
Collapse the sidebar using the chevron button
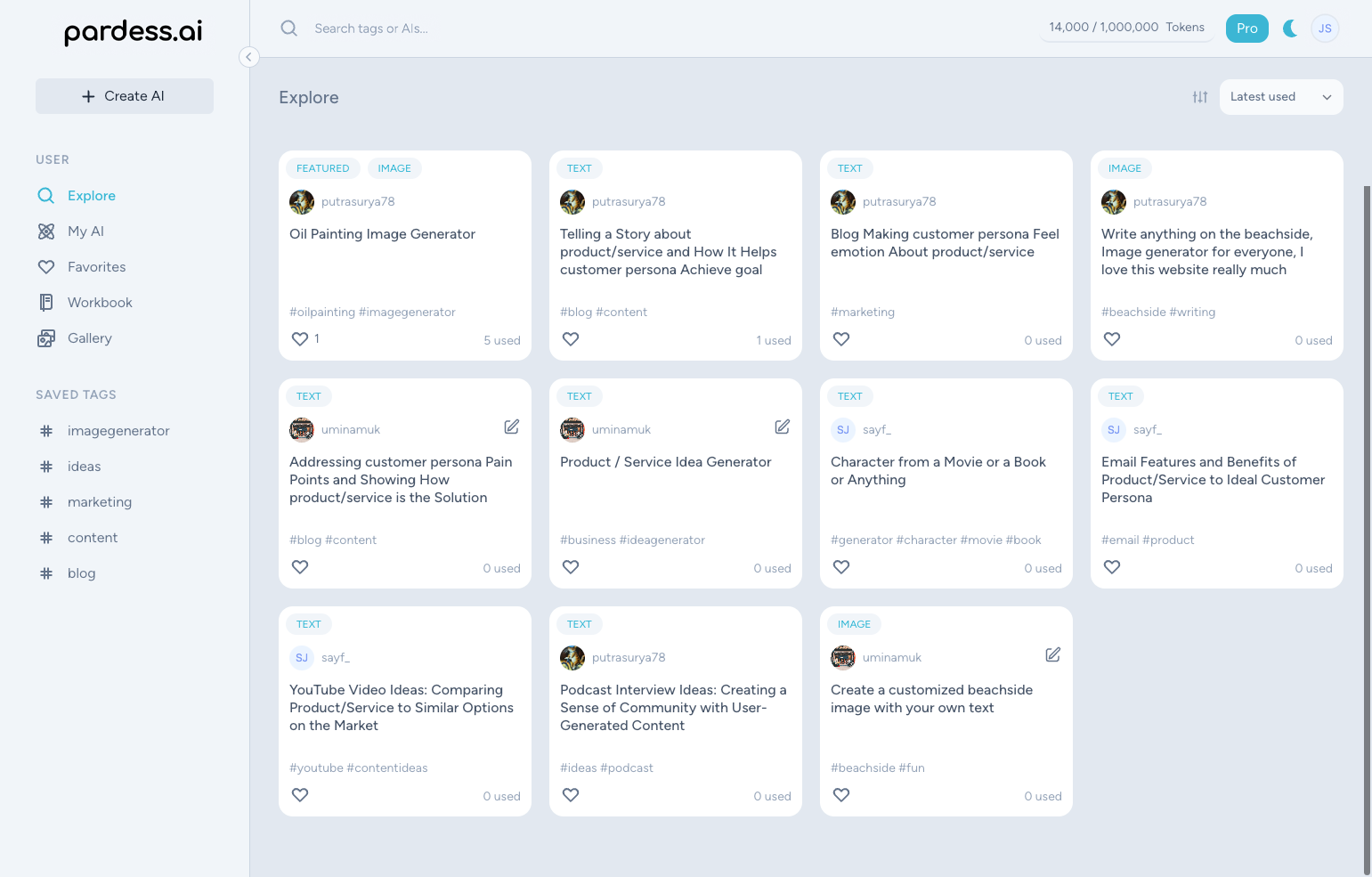(x=249, y=57)
